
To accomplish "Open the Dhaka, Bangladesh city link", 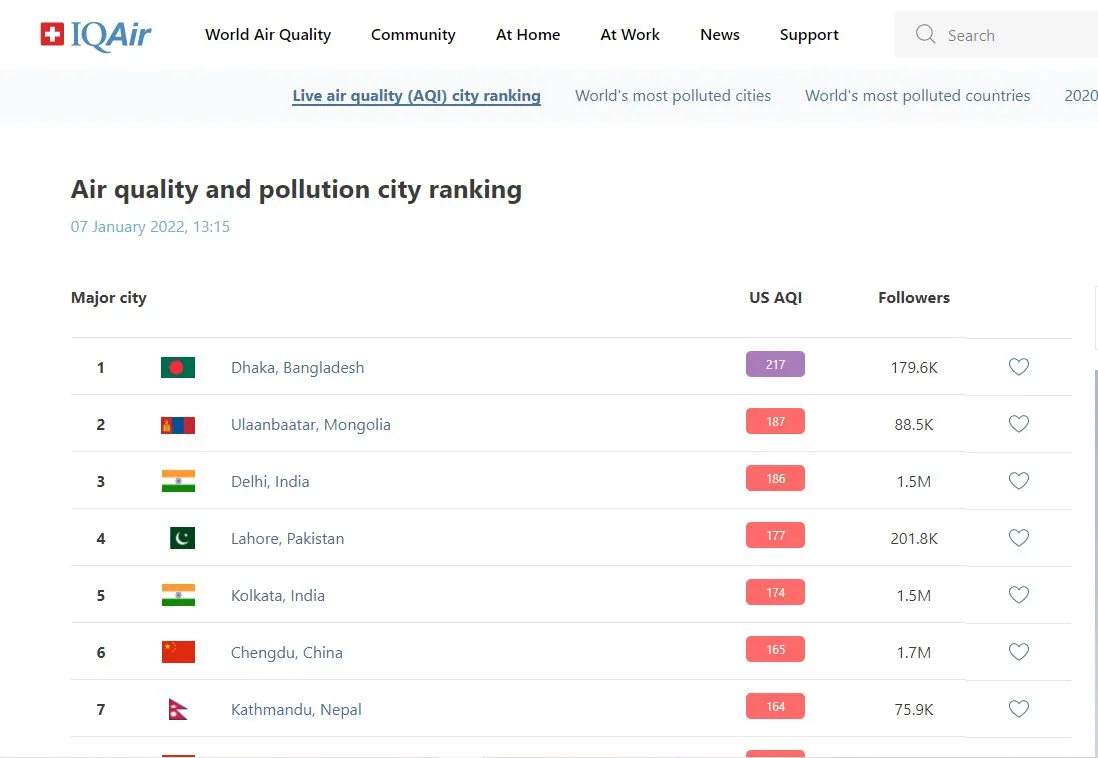I will tap(298, 368).
